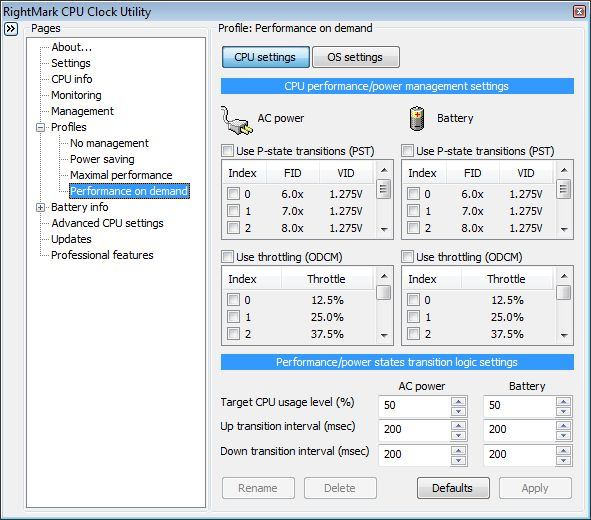591x520 pixels.
Task: Click the Rename button
Action: coord(258,488)
